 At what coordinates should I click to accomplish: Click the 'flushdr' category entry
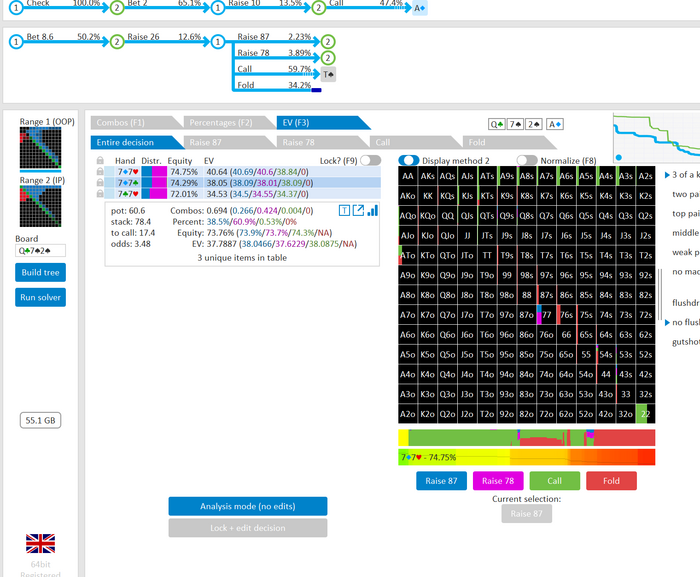[686, 303]
